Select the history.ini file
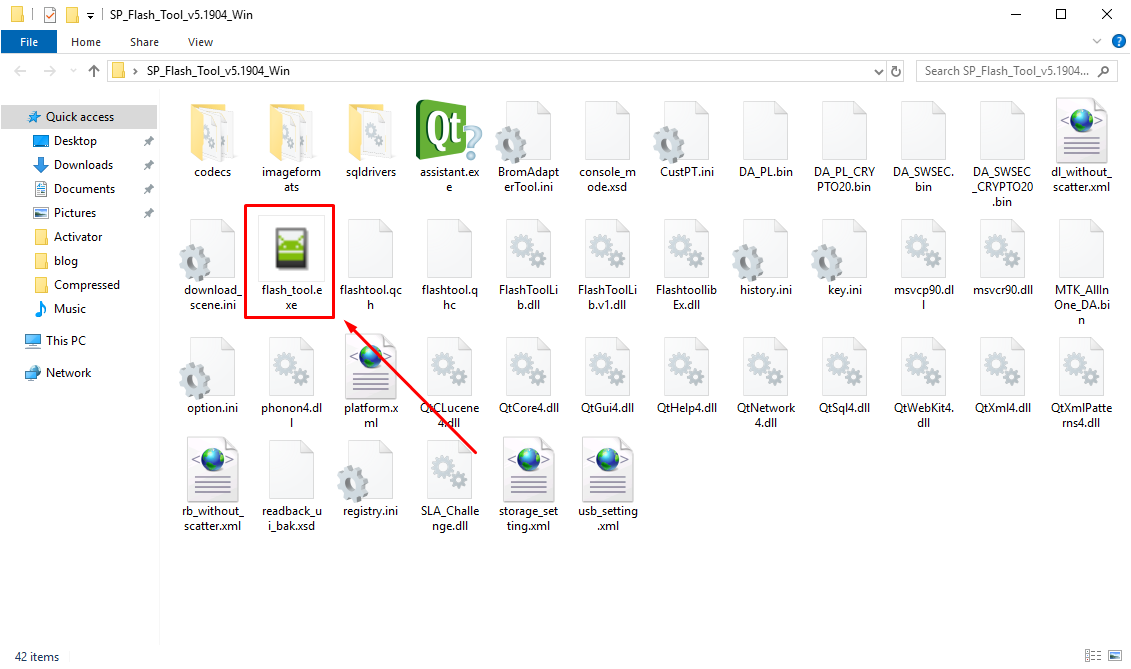 tap(765, 259)
